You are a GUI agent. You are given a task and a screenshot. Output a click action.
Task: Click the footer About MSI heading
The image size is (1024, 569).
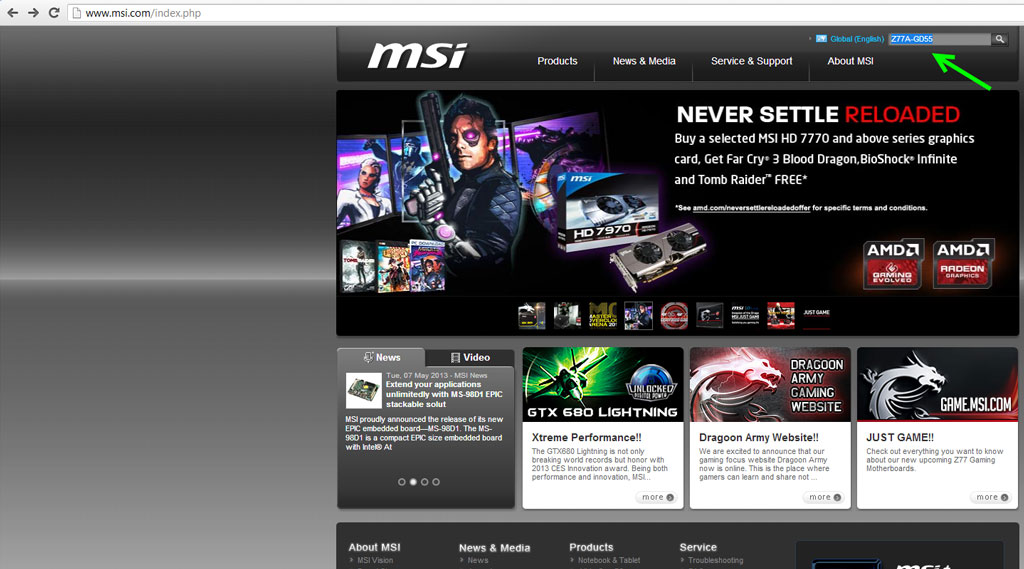pos(374,547)
